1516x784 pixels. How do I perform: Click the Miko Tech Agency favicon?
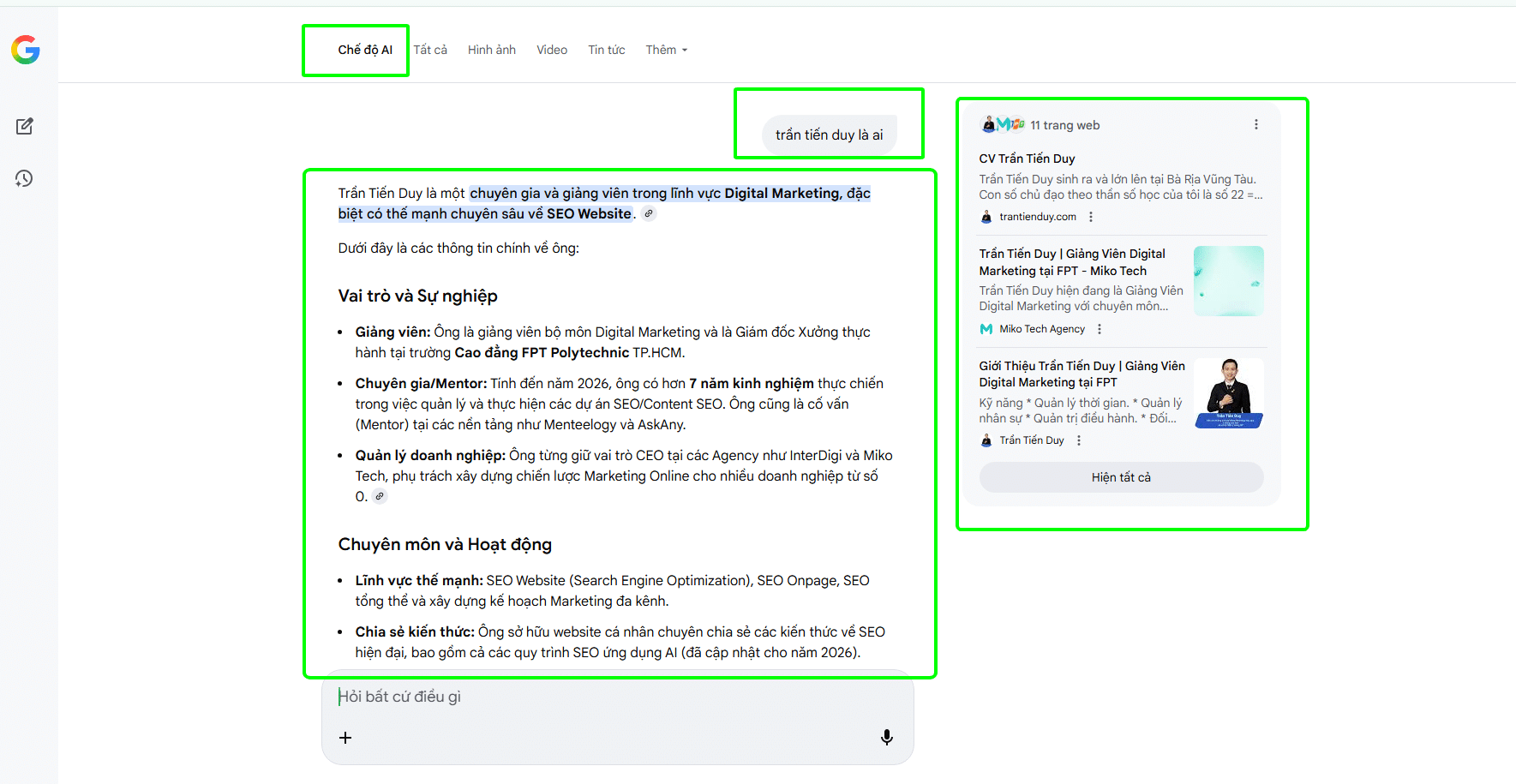click(986, 328)
